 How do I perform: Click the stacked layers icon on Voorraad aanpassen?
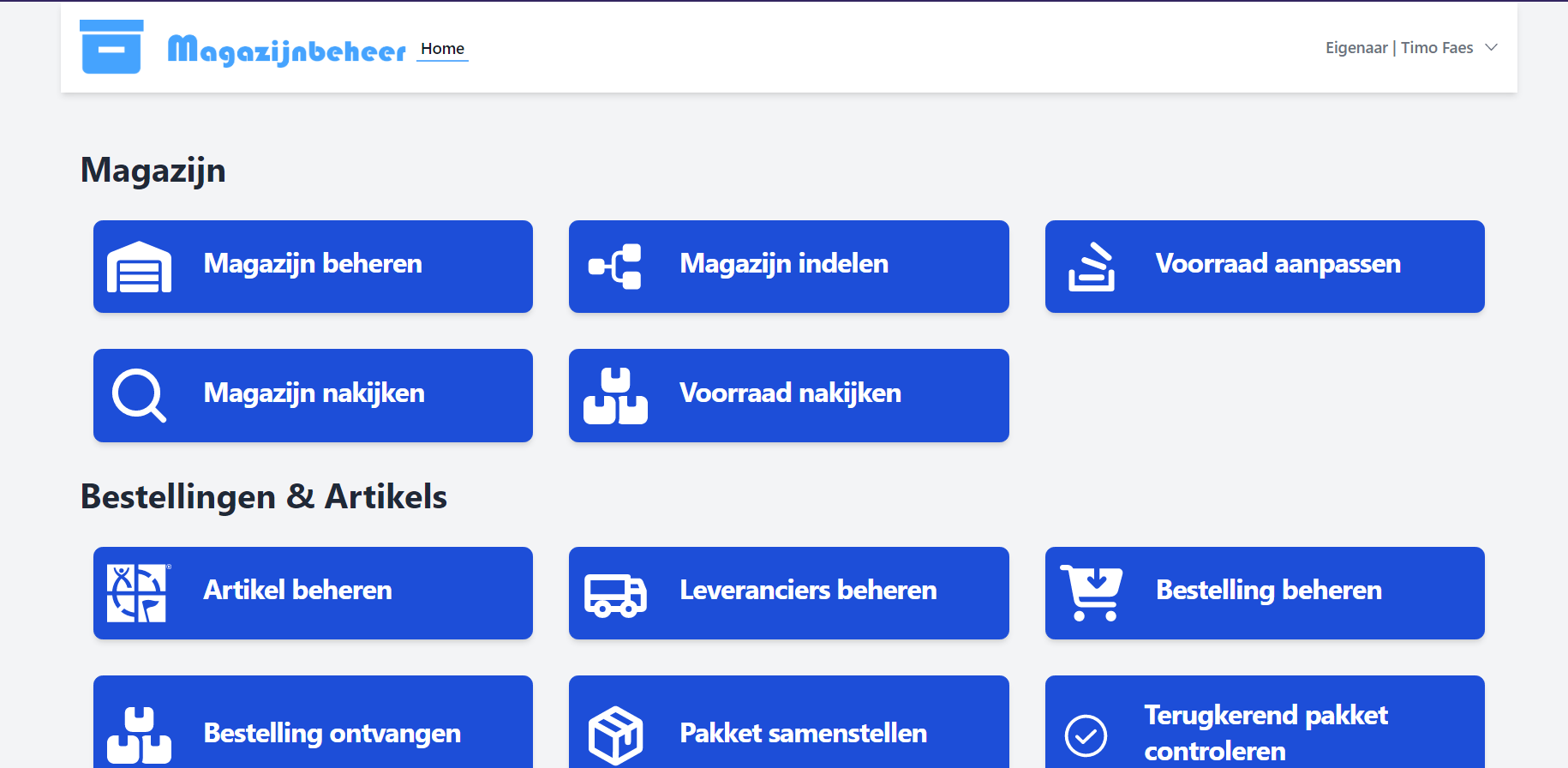coord(1092,267)
